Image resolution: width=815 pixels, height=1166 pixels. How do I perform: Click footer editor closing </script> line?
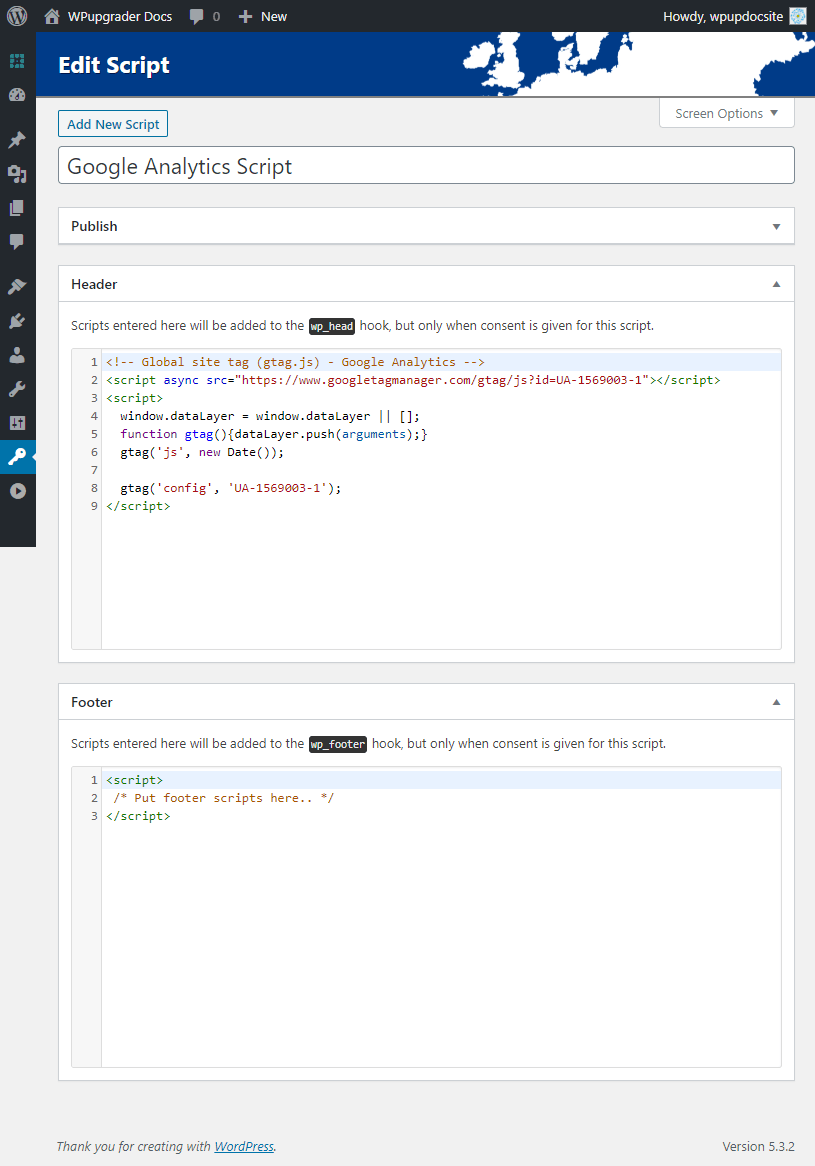(x=138, y=816)
